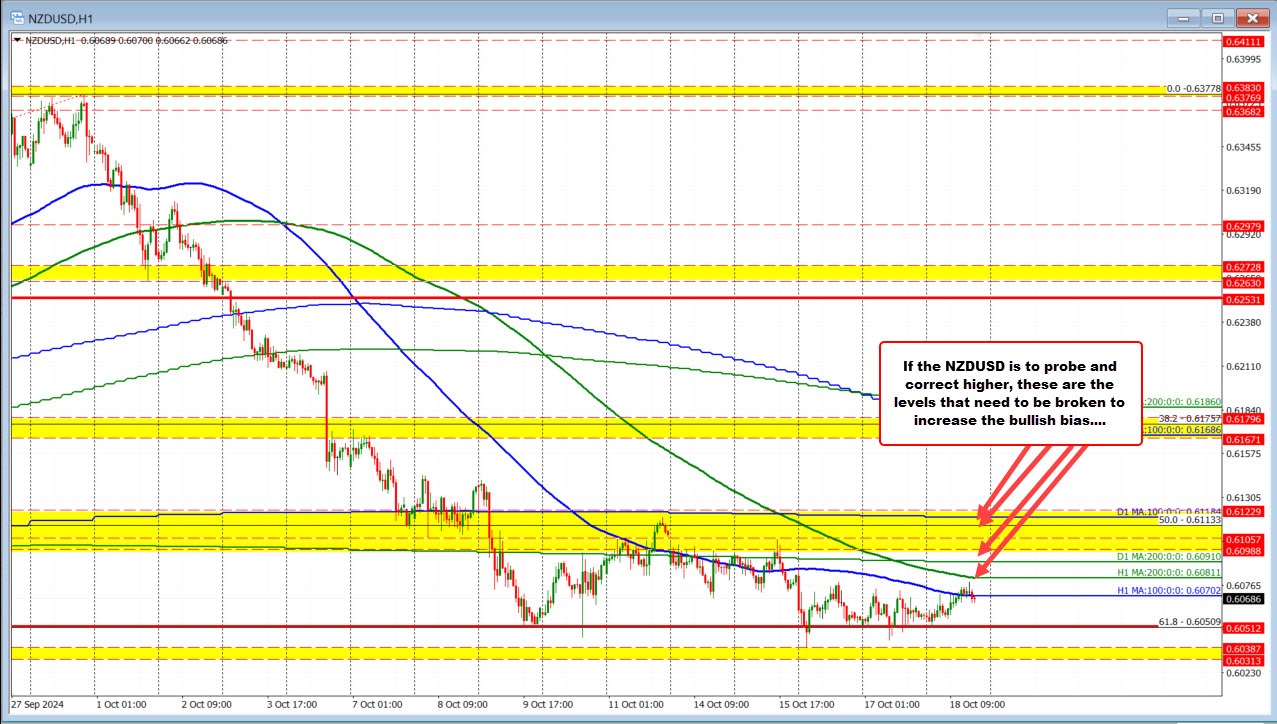Click the bullish bias annotation text box

[1011, 392]
